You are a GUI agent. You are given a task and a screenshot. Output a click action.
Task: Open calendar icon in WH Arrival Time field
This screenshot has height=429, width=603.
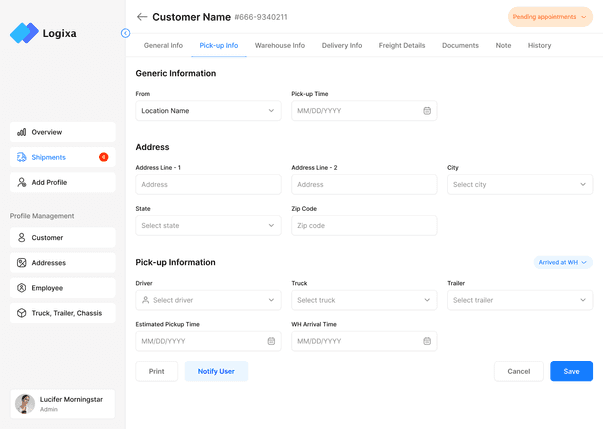coord(427,341)
